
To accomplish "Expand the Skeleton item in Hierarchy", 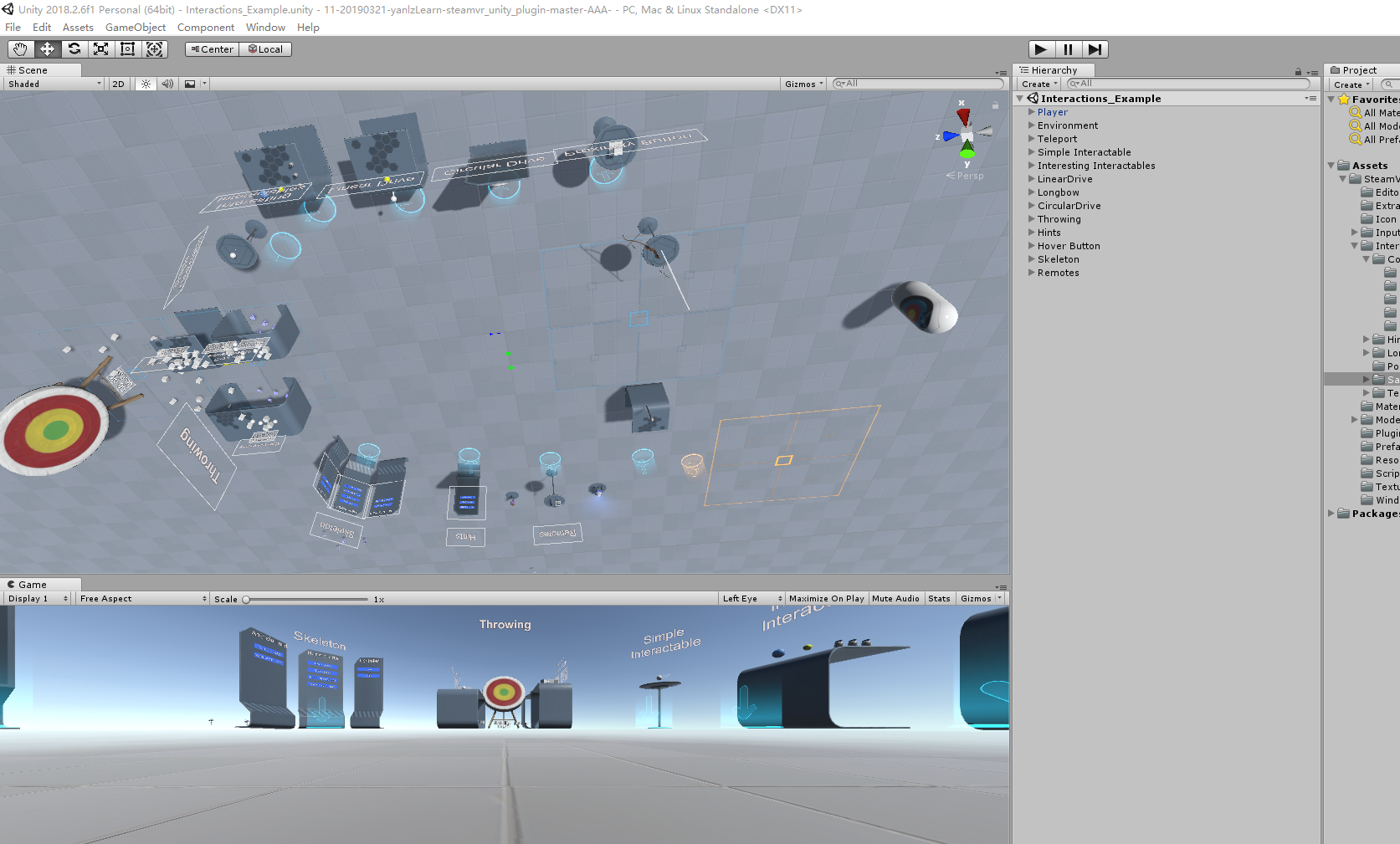I will [1030, 259].
